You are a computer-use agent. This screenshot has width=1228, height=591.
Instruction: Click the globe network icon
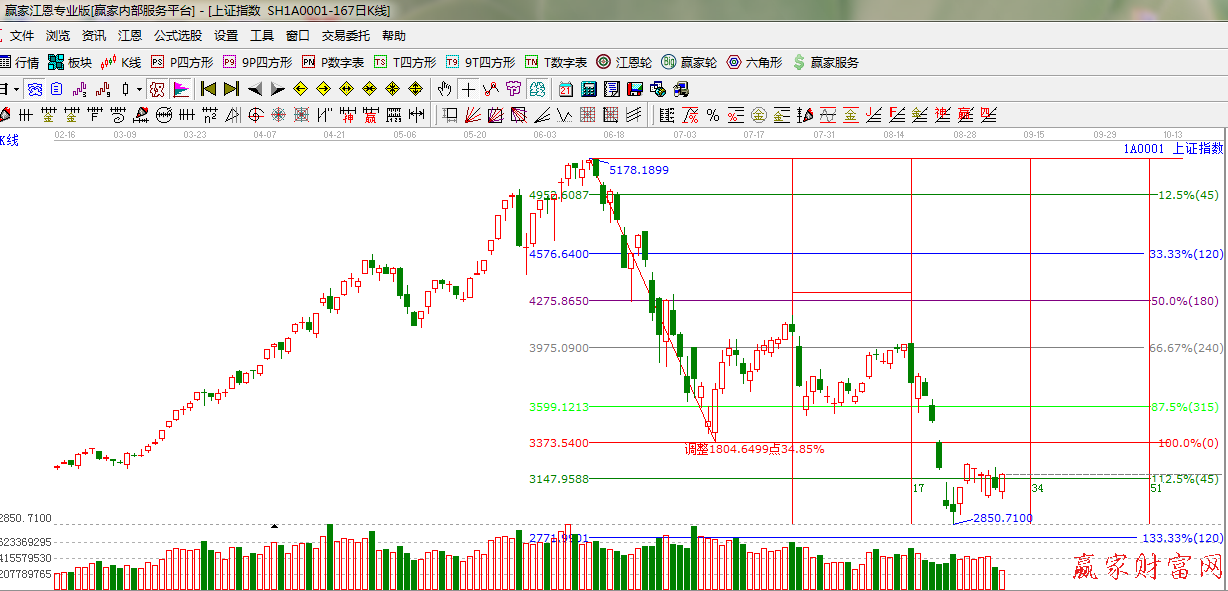tap(657, 89)
